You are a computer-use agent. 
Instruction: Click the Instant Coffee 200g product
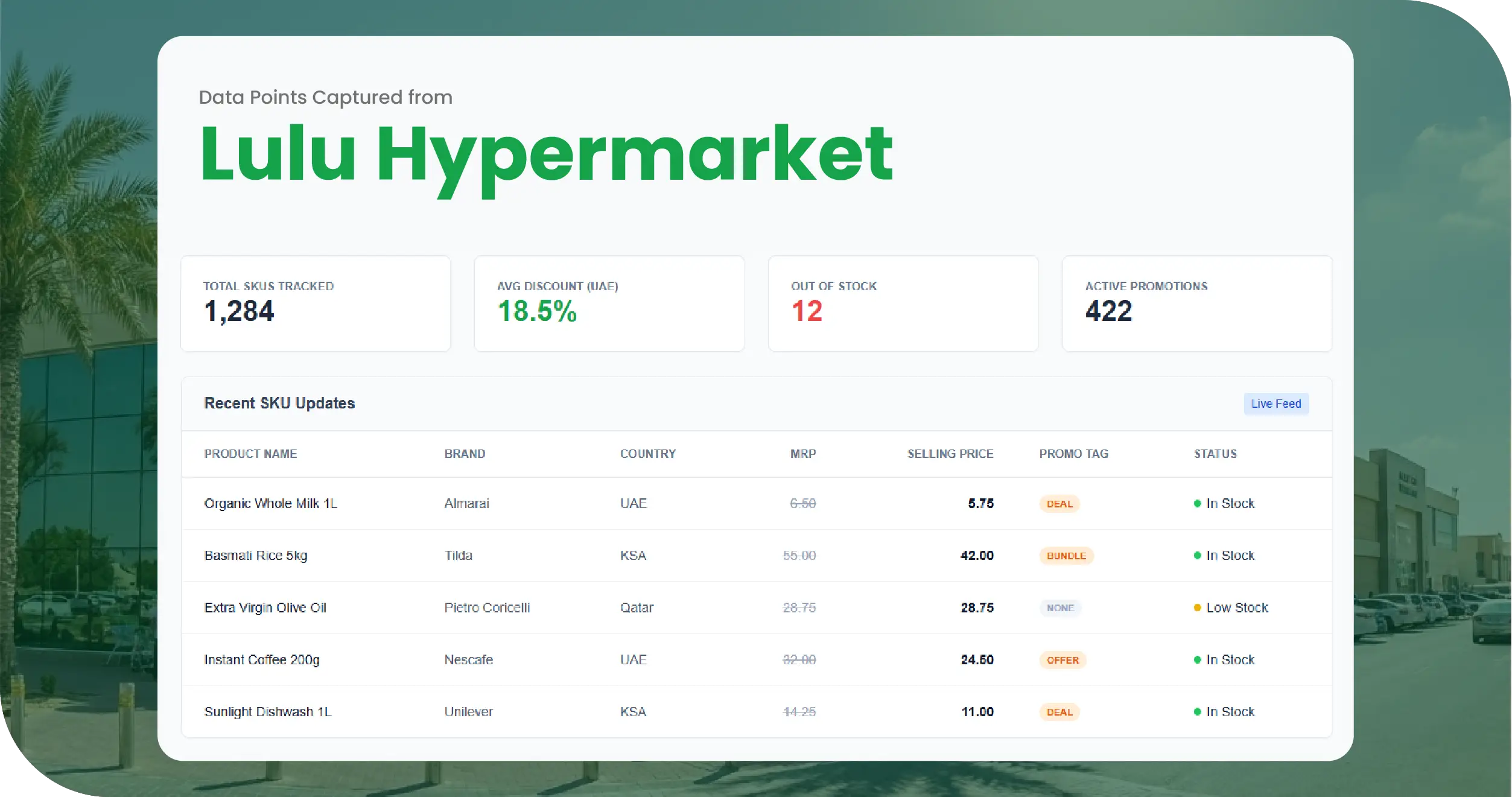[x=262, y=659]
